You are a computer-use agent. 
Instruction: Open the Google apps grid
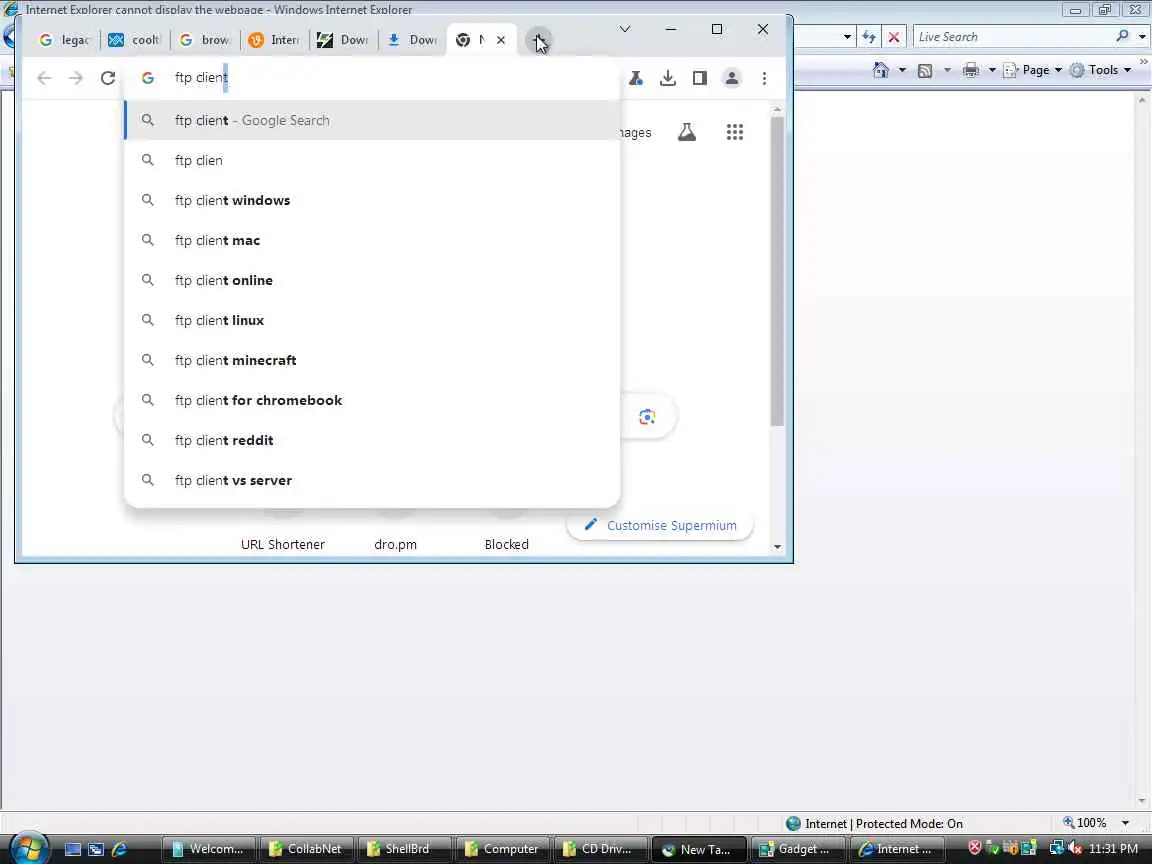[x=735, y=132]
